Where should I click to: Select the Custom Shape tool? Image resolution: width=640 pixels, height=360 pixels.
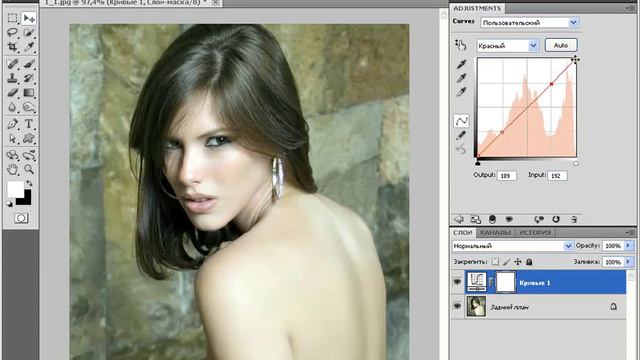29,138
